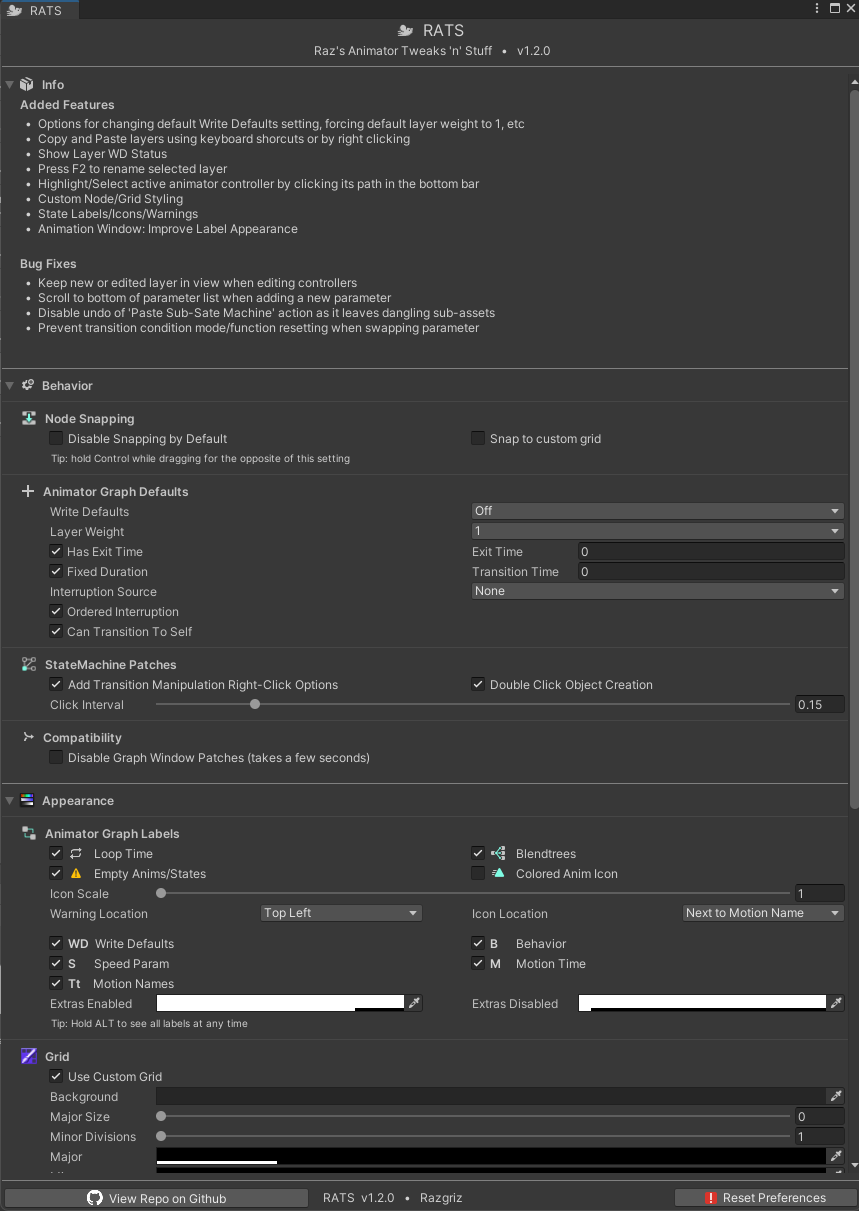The image size is (859, 1211).
Task: Click the Transition Time input field
Action: pos(711,571)
